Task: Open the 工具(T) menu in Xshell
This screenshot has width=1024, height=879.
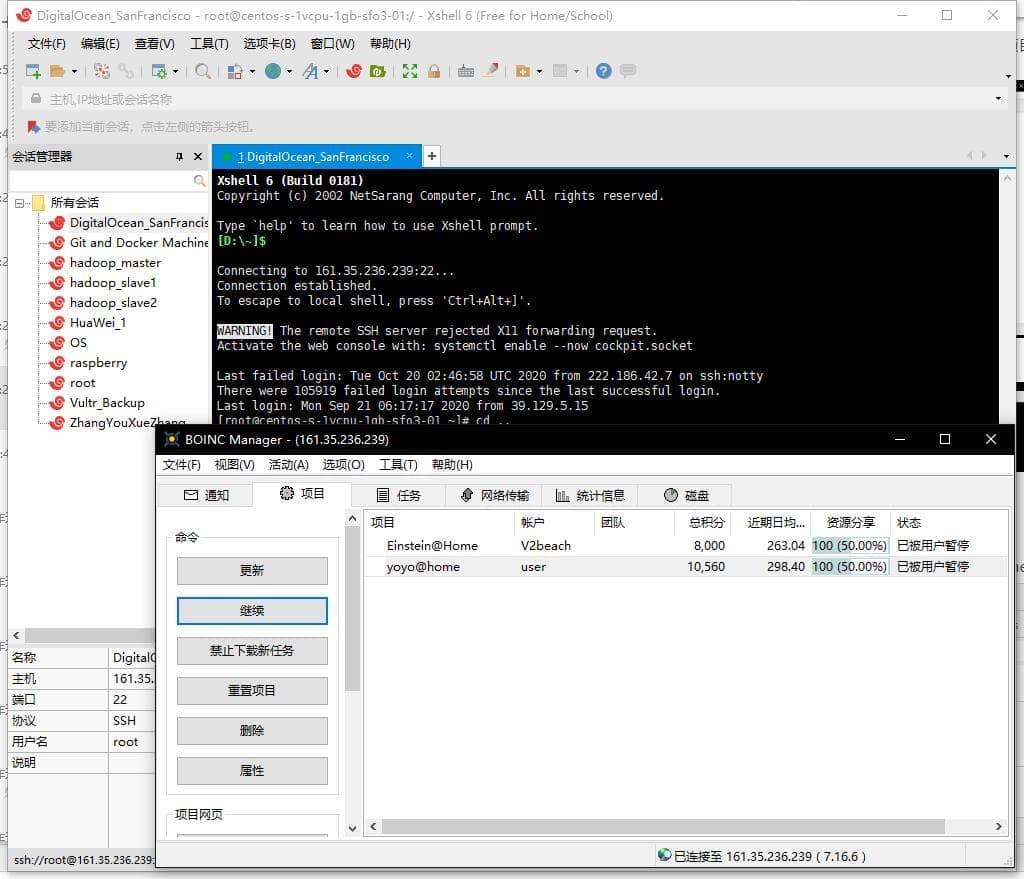Action: click(x=209, y=44)
